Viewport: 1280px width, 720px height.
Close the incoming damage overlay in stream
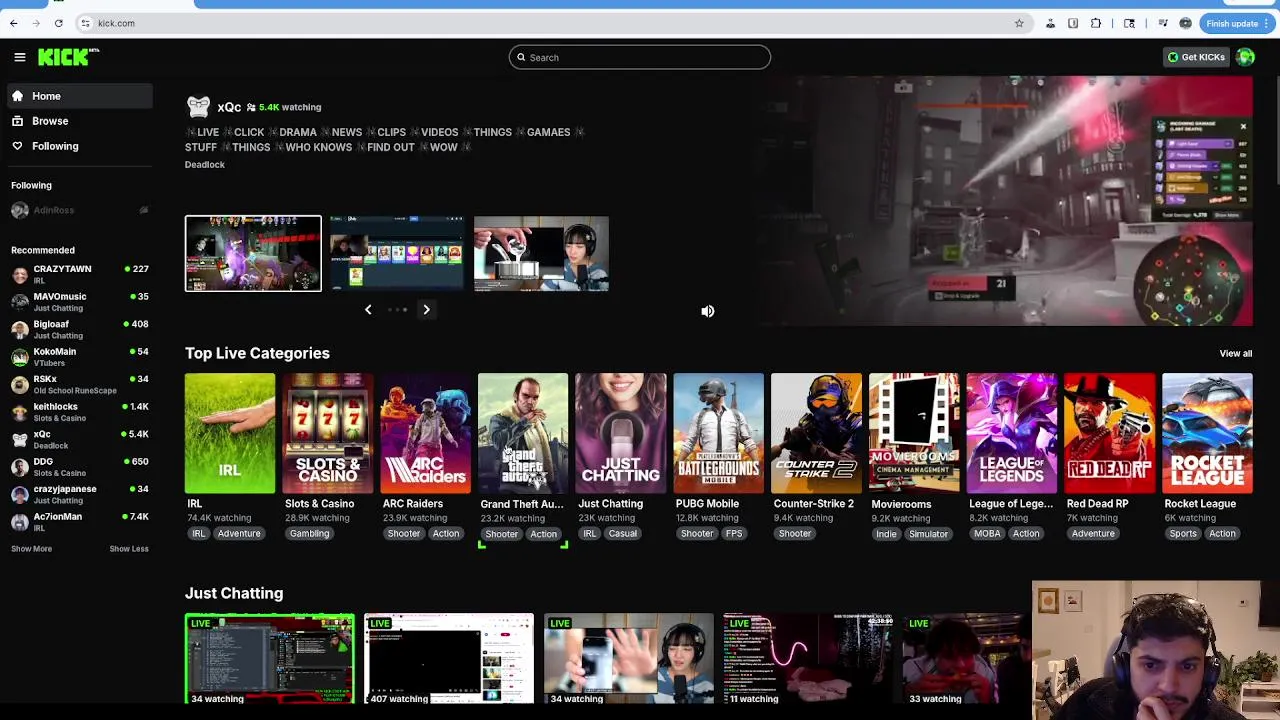1243,127
